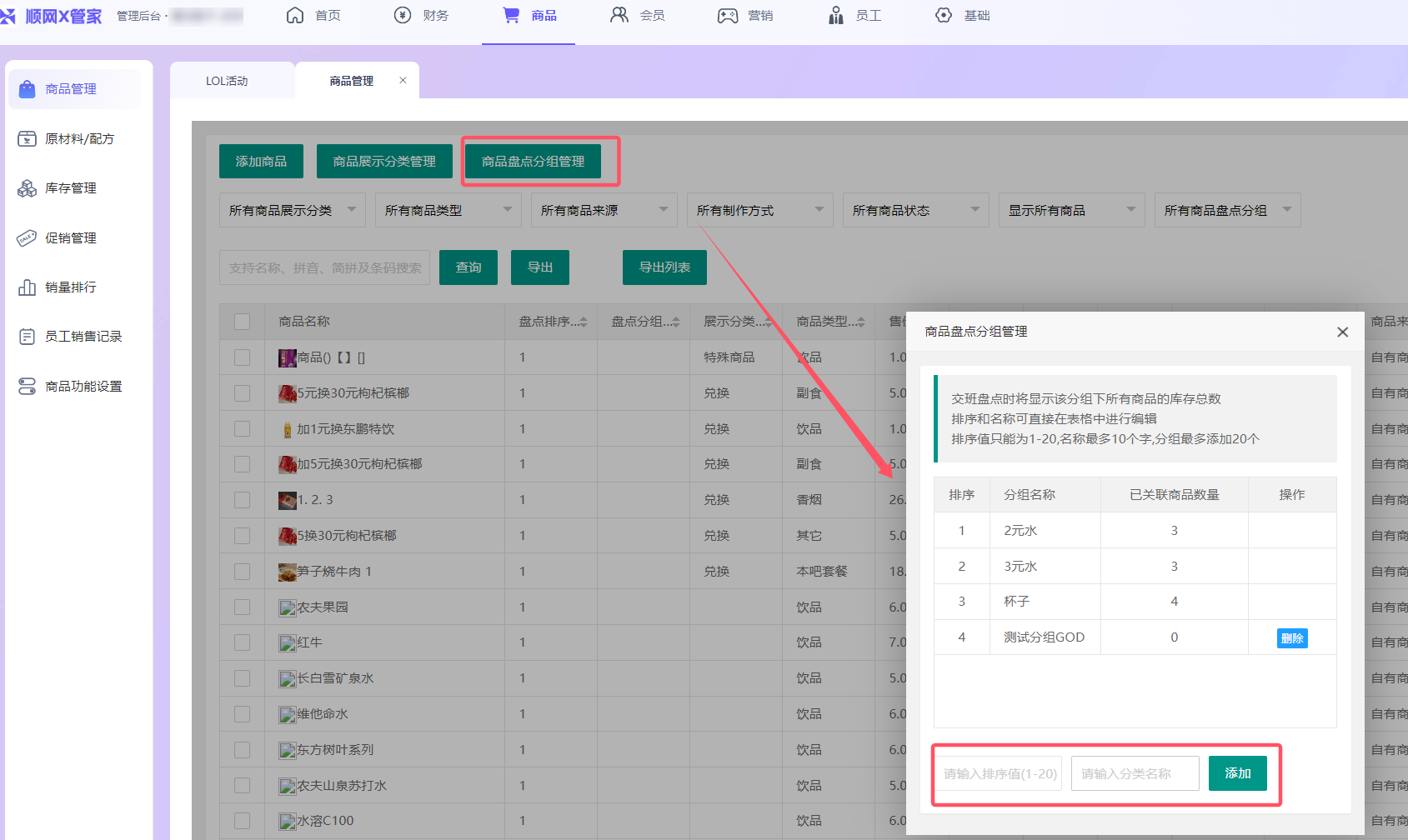Open the 营销 gamepad icon
Viewport: 1408px width, 840px height.
point(727,16)
